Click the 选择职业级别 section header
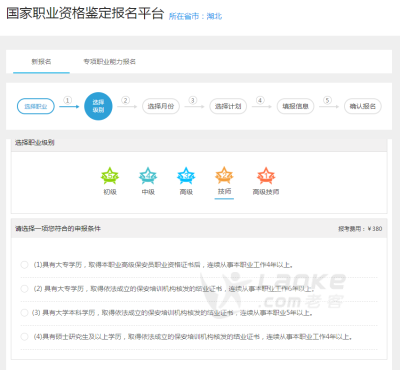Image resolution: width=400 pixels, height=370 pixels. pyautogui.click(x=35, y=143)
